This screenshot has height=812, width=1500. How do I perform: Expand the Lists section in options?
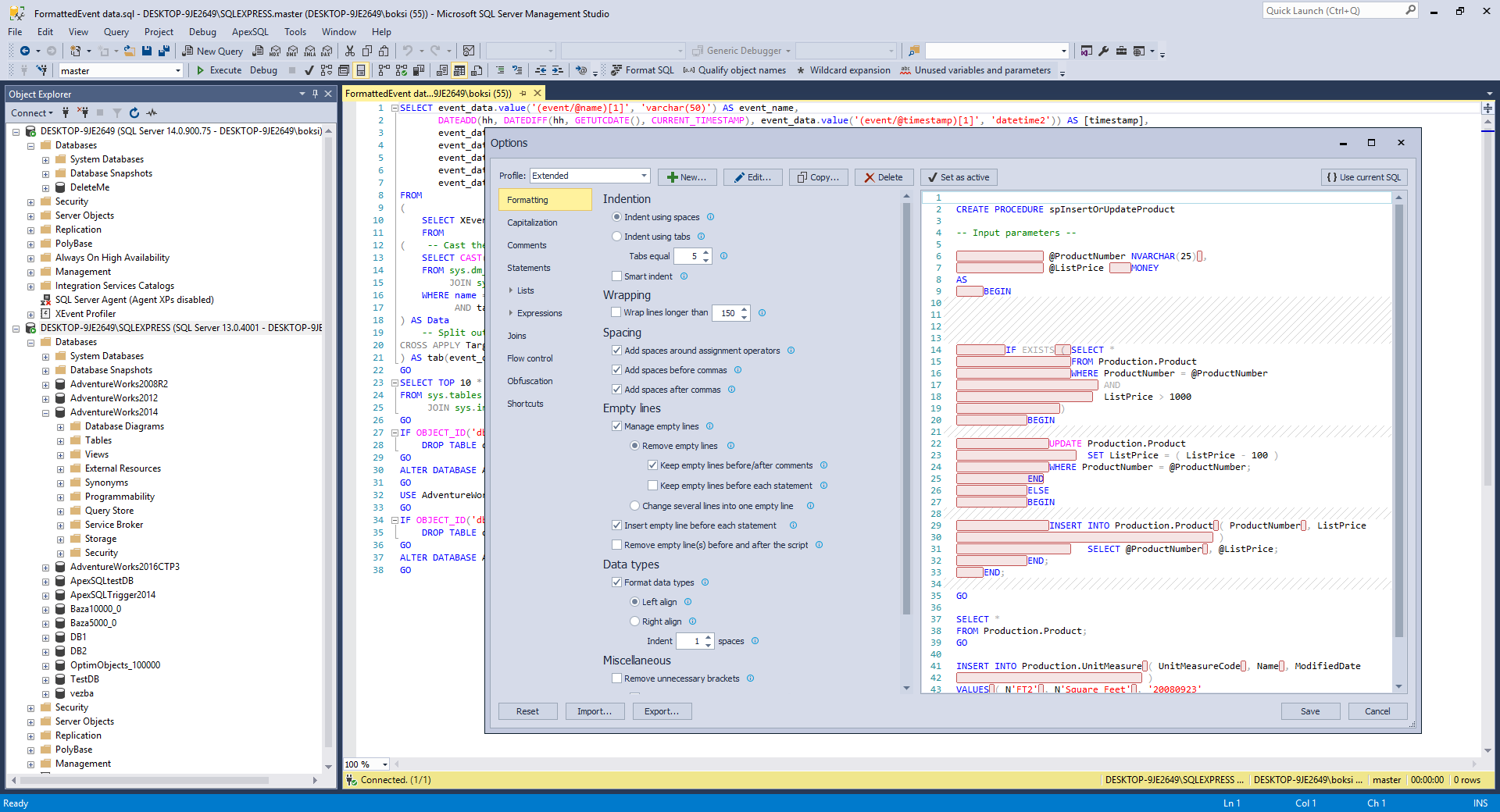point(512,290)
